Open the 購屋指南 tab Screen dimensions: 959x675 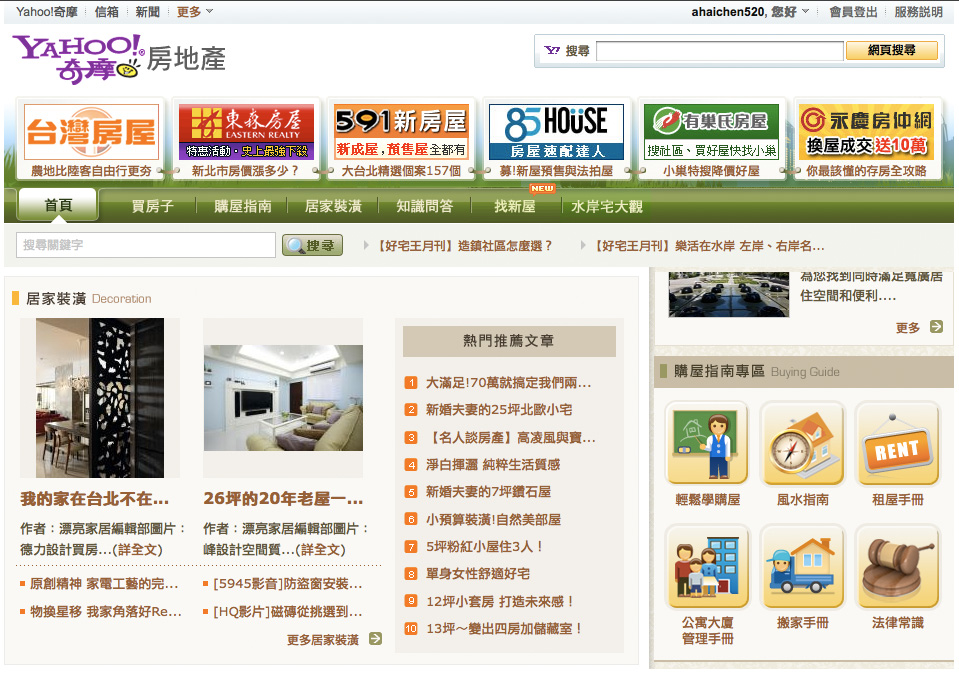click(x=243, y=207)
